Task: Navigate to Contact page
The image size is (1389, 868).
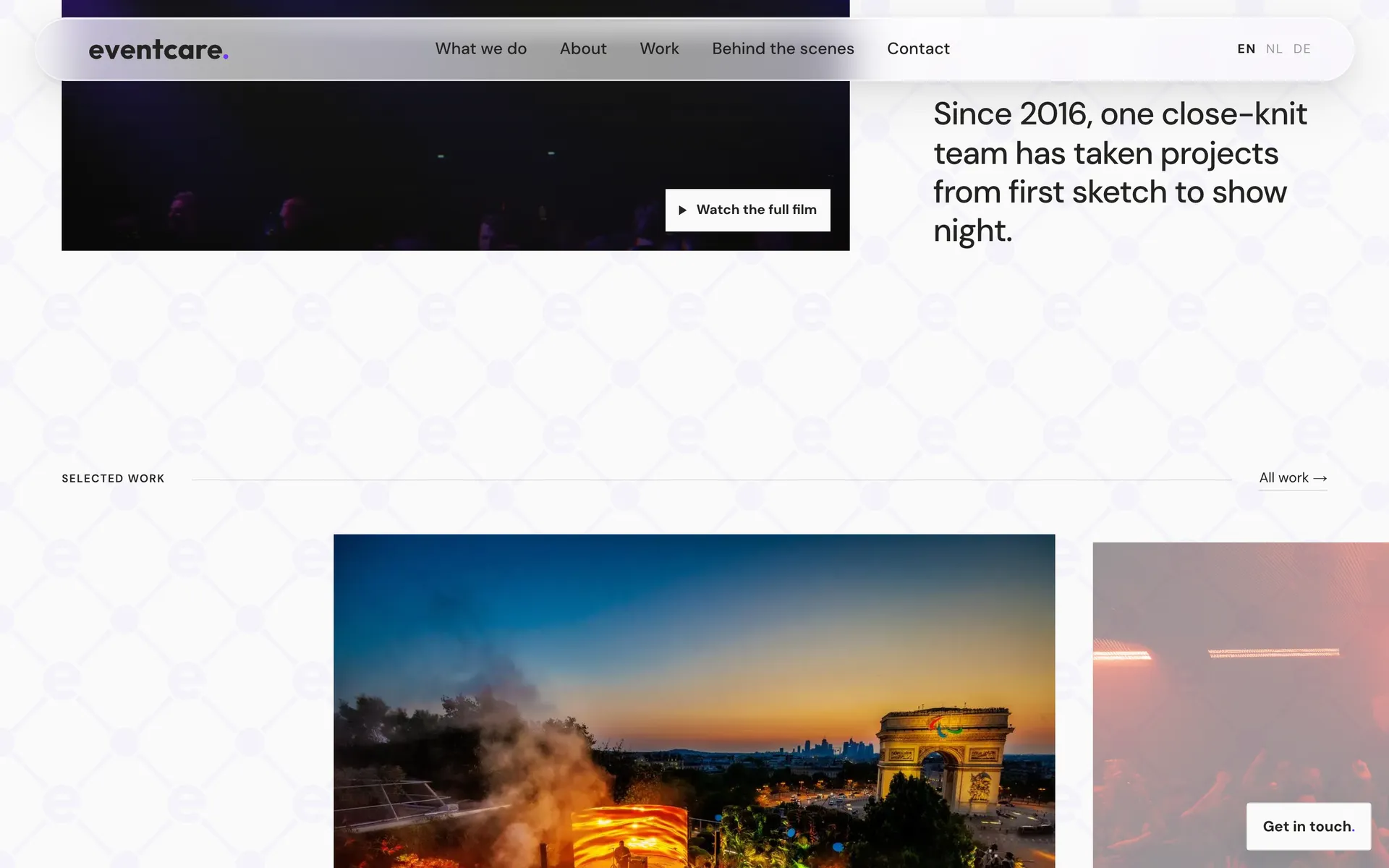Action: click(x=918, y=48)
